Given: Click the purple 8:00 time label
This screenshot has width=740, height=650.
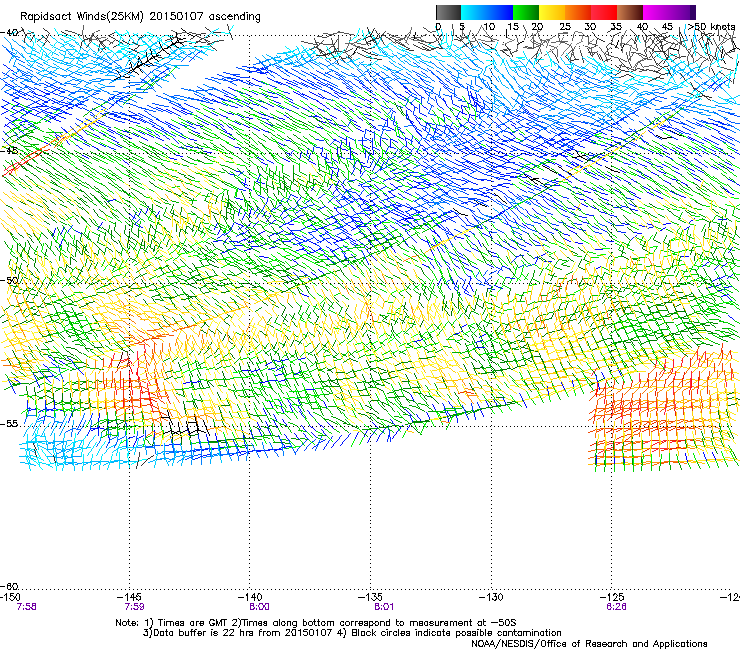Looking at the screenshot, I should (x=260, y=607).
